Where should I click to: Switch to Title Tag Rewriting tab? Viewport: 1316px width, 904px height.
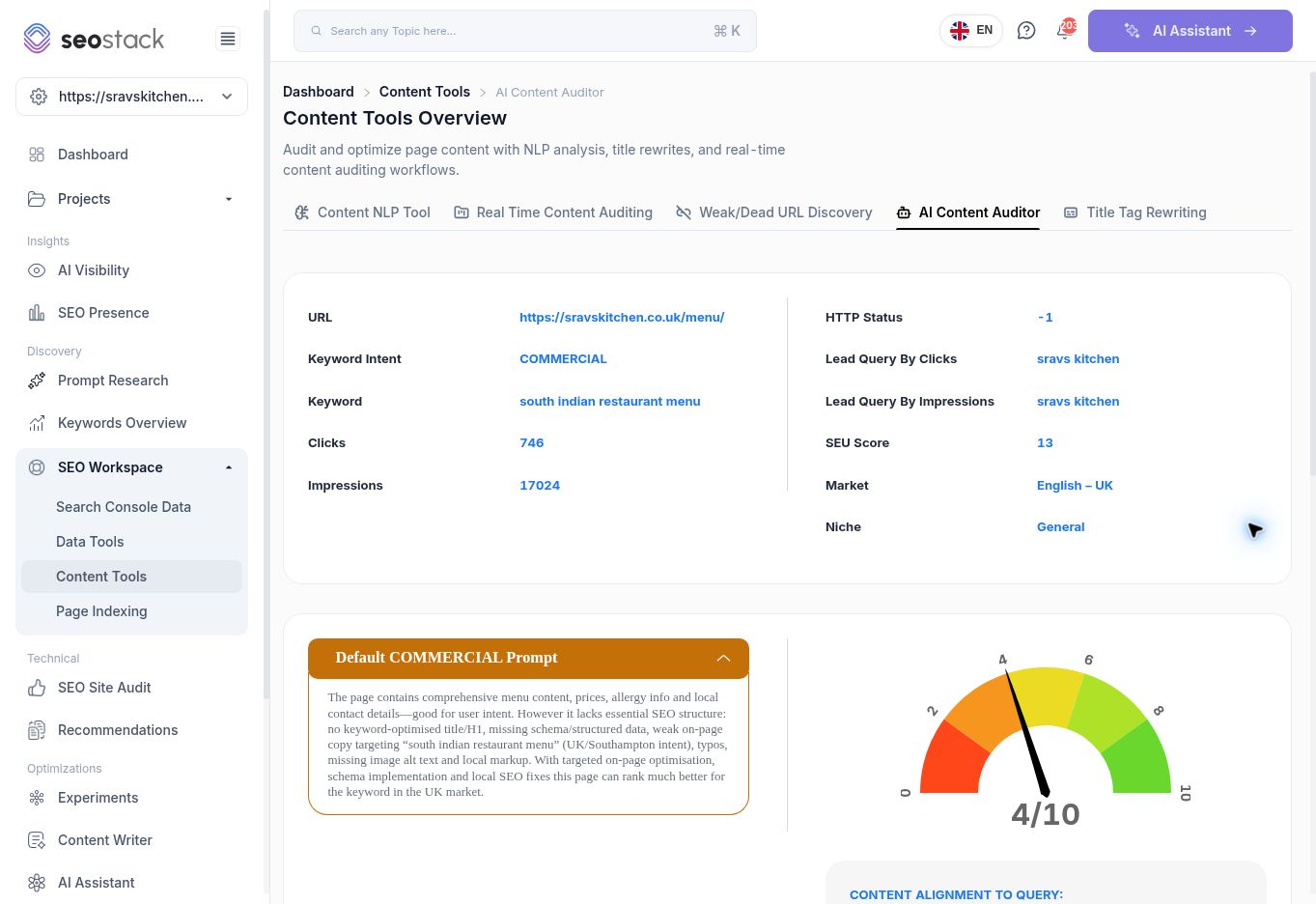(x=1134, y=212)
